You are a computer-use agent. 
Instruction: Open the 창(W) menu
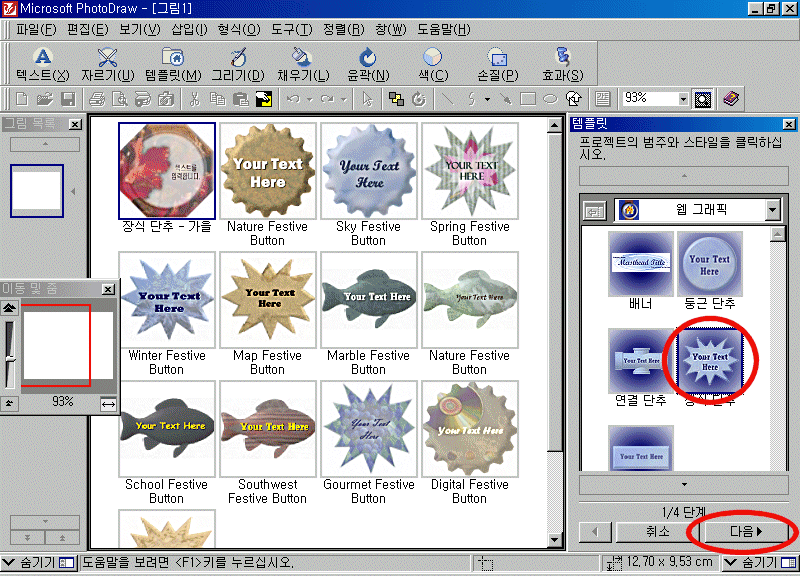(391, 30)
